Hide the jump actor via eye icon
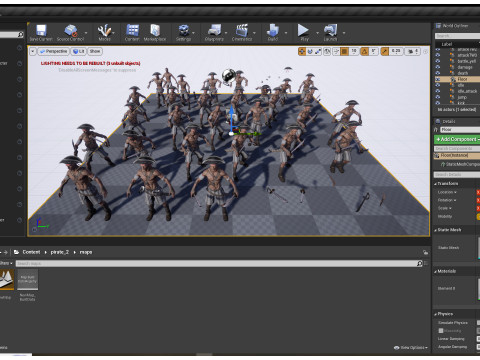Screen dimensions: 480x360 coord(438,97)
